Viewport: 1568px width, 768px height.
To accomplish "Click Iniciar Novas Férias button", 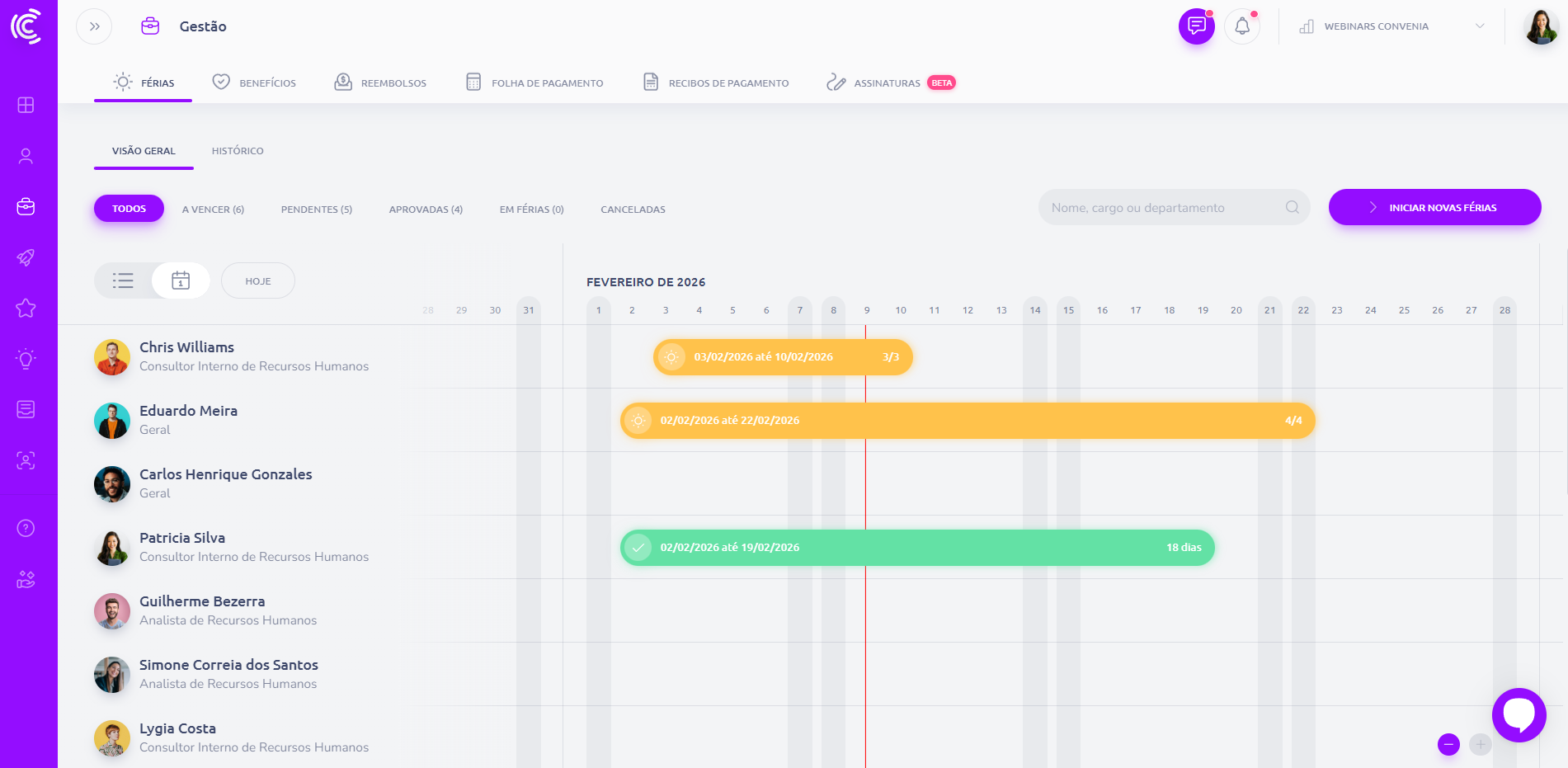I will coord(1434,207).
